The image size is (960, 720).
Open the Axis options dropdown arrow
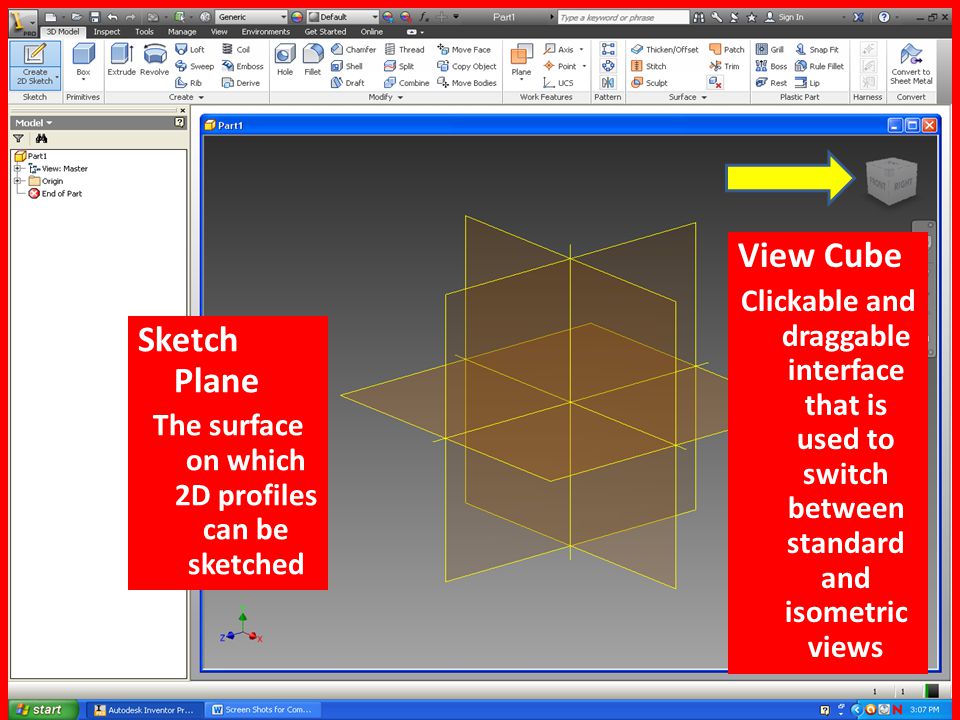click(x=582, y=50)
